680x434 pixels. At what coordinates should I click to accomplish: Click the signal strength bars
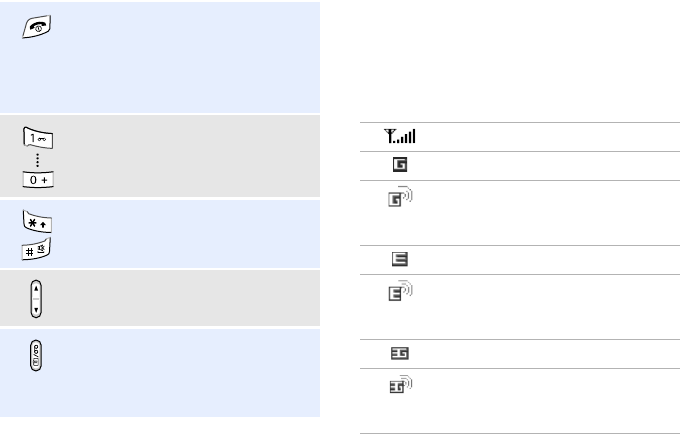[x=407, y=138]
